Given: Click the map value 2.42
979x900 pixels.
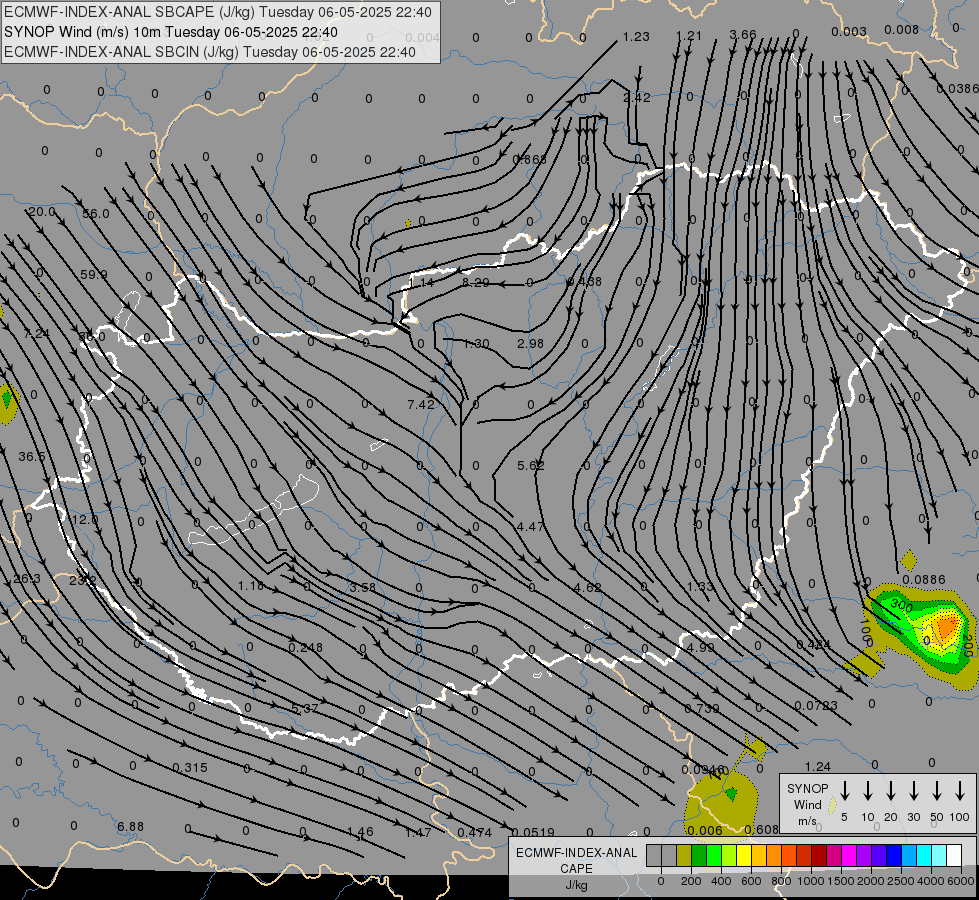Looking at the screenshot, I should pos(637,97).
